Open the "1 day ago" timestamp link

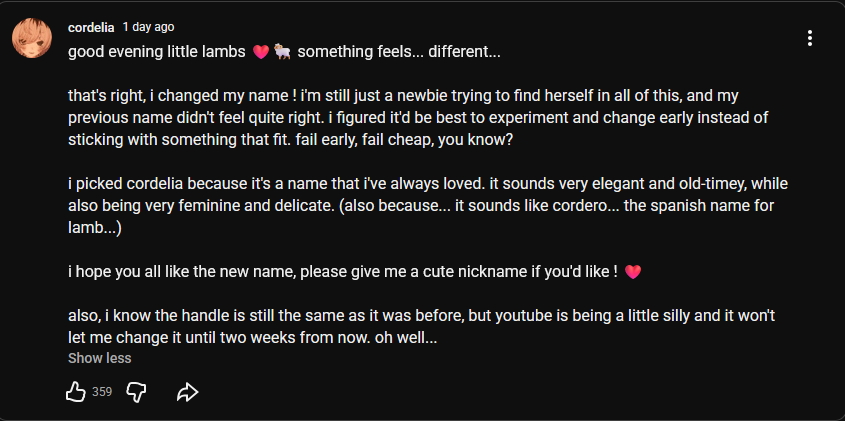pyautogui.click(x=148, y=27)
